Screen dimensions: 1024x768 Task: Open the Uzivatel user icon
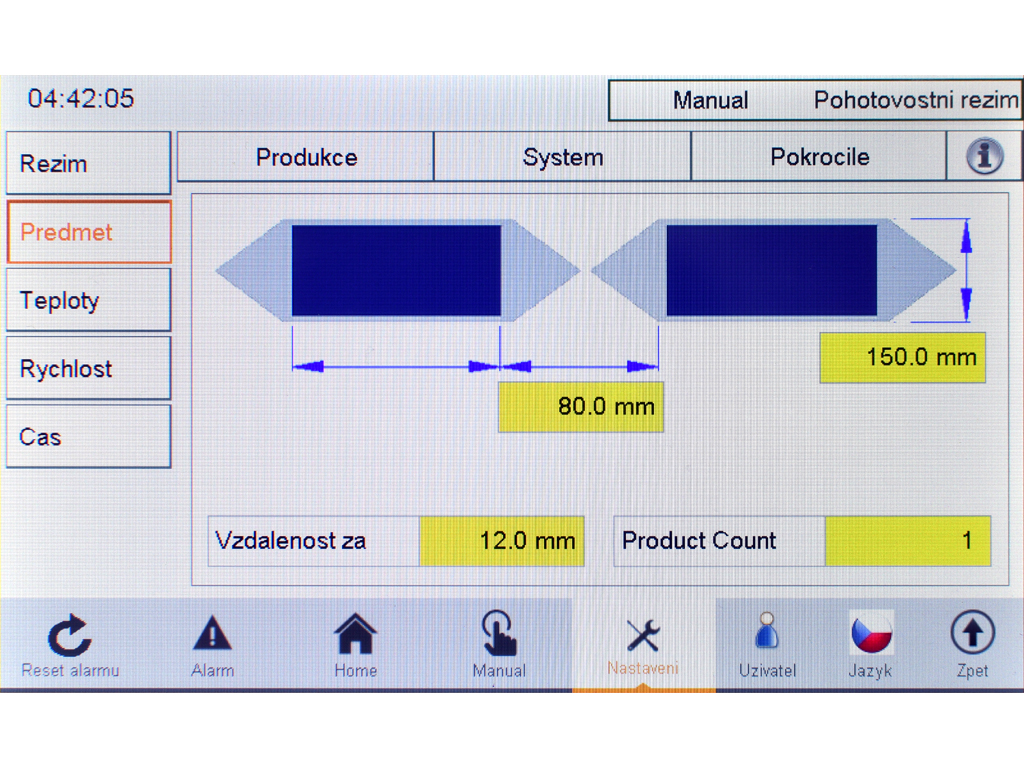pyautogui.click(x=767, y=633)
